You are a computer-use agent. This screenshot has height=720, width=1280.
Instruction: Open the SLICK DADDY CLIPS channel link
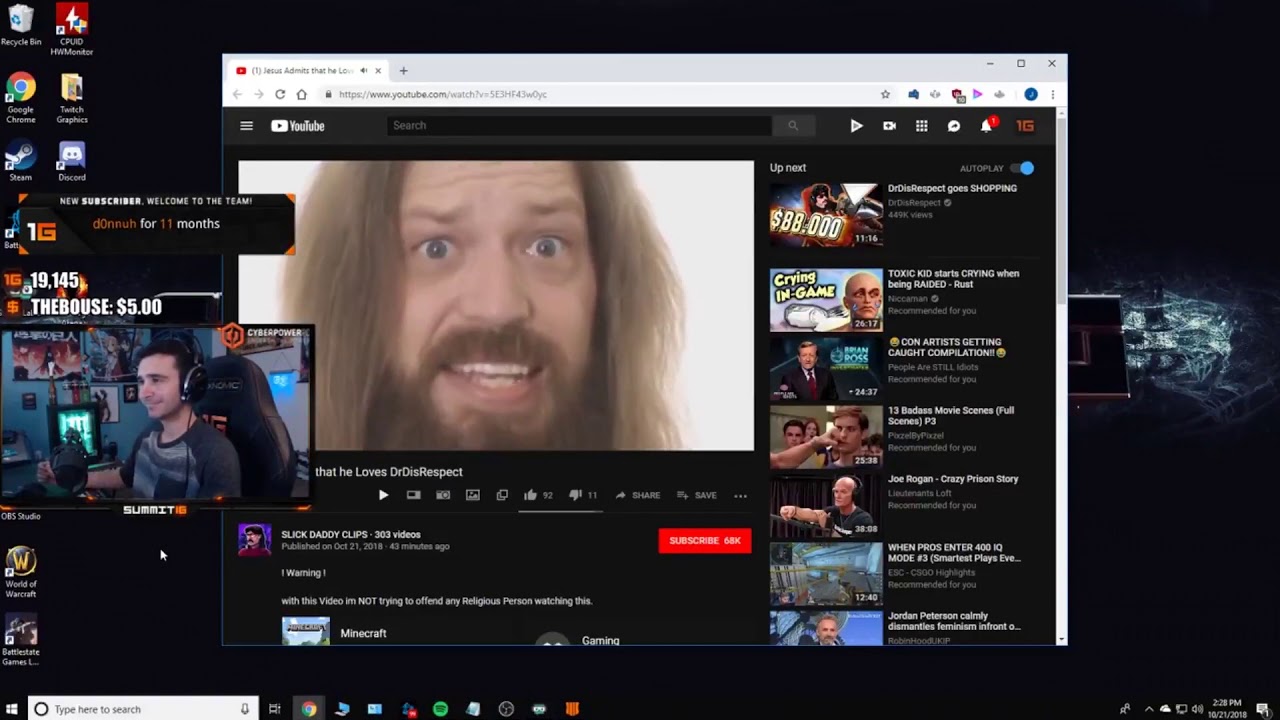pos(325,535)
